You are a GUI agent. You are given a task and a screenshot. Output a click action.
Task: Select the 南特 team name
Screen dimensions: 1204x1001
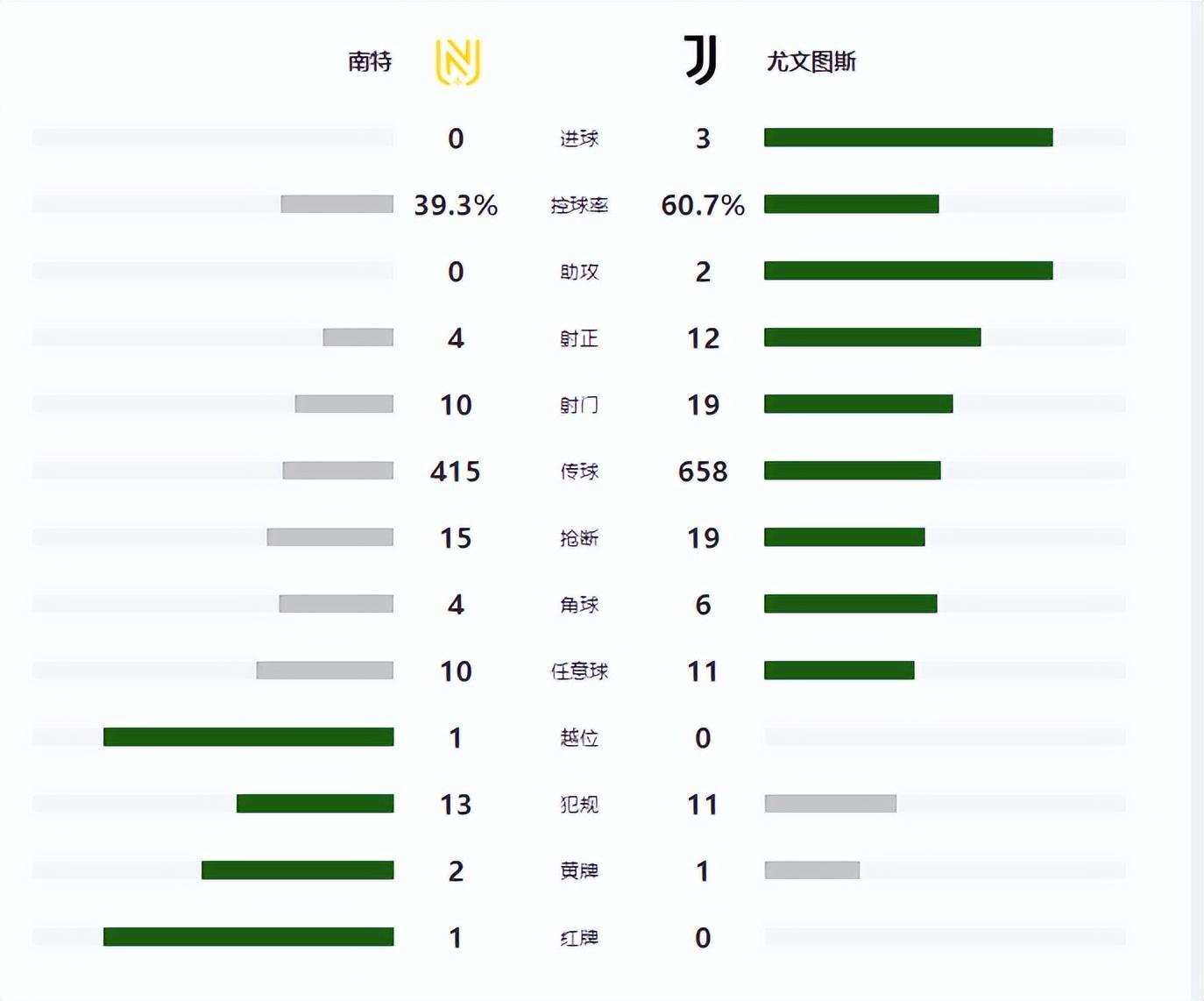click(370, 61)
